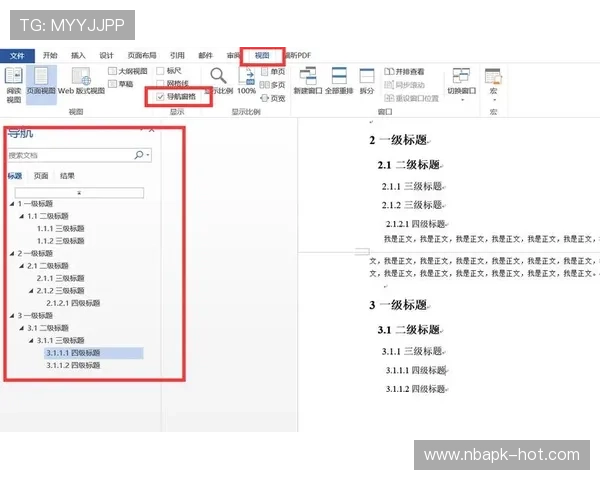Collapse the '2 一级标题' tree node
The image size is (600, 480).
coord(12,253)
